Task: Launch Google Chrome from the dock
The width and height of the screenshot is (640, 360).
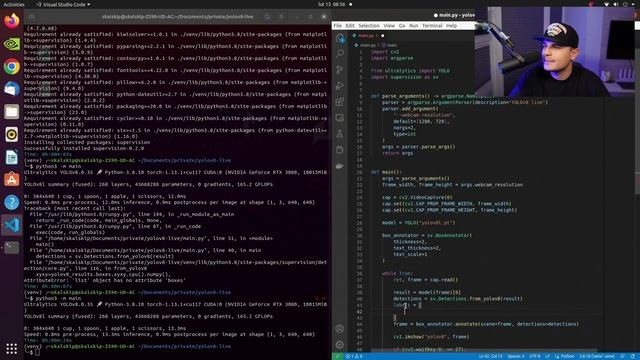Action: [x=11, y=67]
